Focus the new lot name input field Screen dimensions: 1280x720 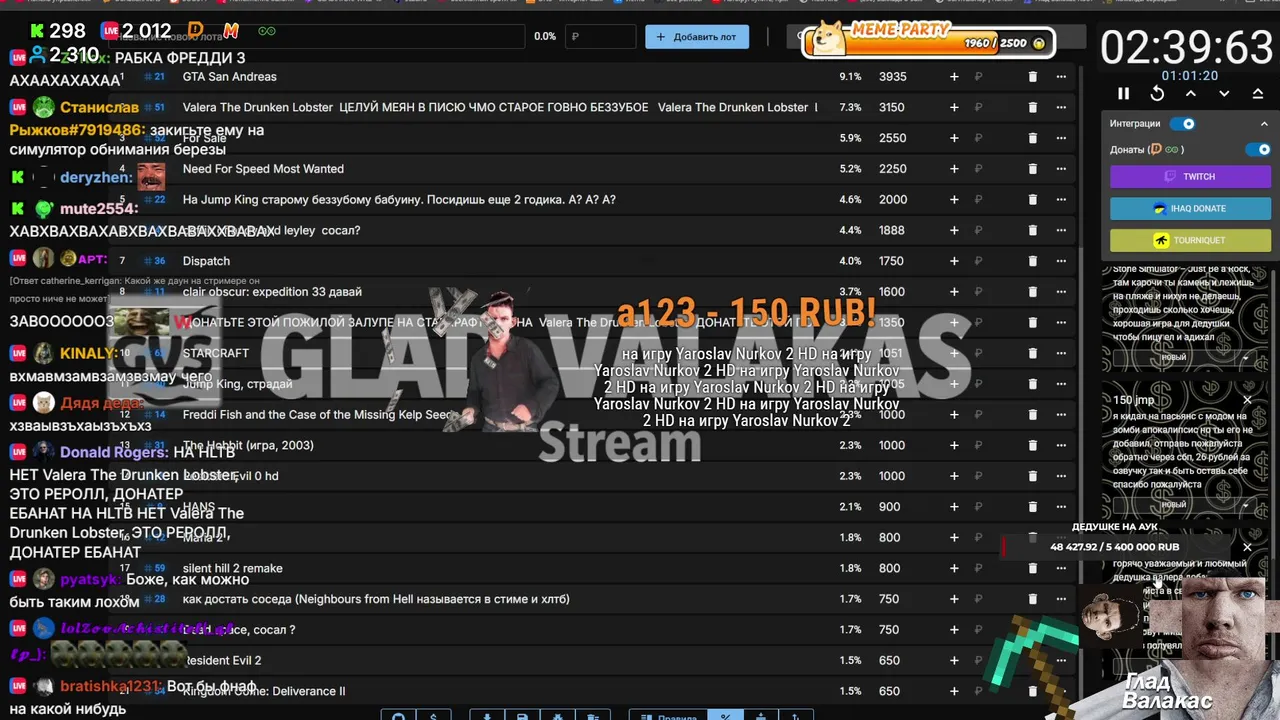317,37
